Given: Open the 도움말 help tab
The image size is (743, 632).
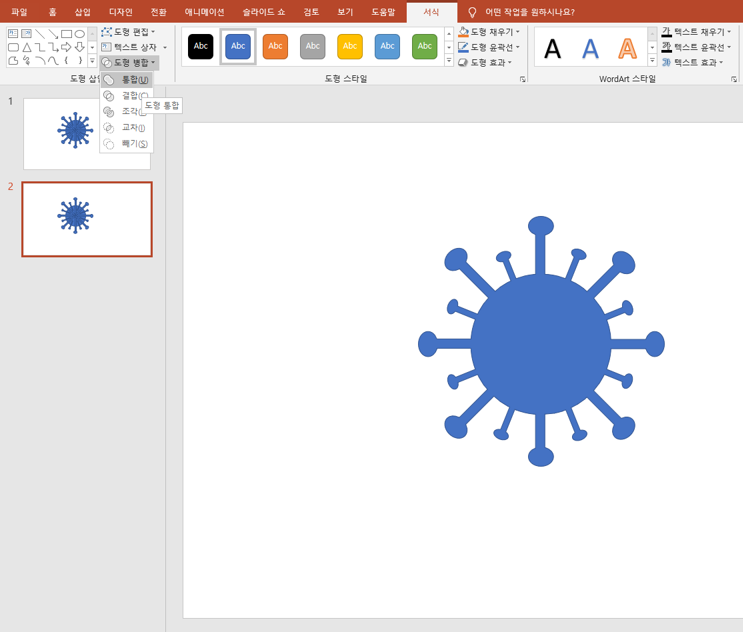Looking at the screenshot, I should [383, 12].
